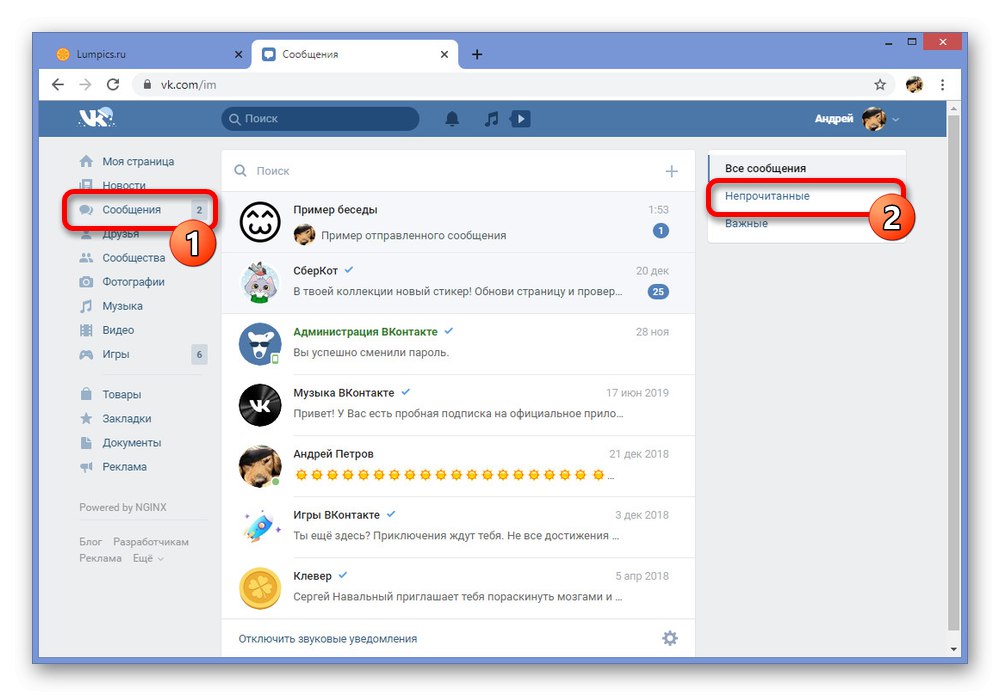Open Музыка ВКонтакте conversation
The image size is (1000, 696).
click(458, 405)
